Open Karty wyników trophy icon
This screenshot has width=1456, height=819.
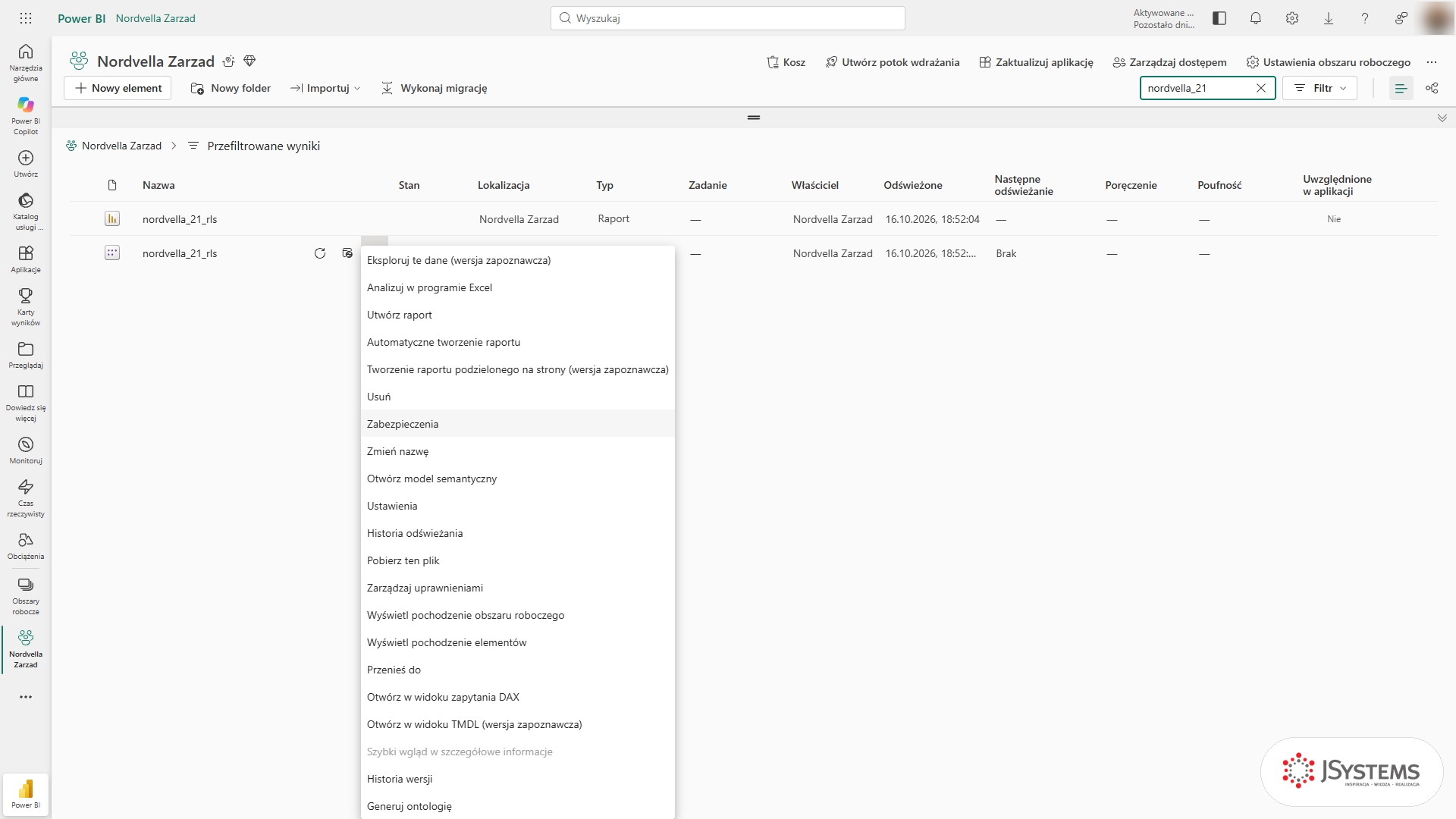pos(26,296)
